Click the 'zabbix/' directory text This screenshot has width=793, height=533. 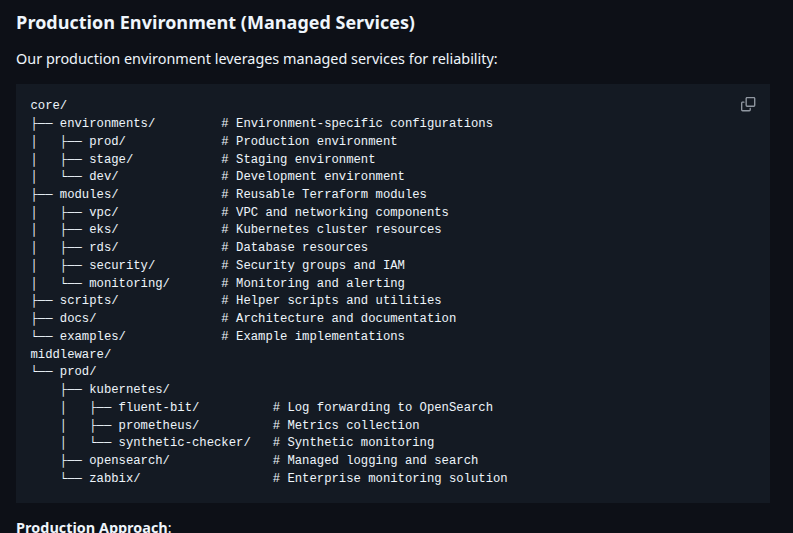point(115,478)
